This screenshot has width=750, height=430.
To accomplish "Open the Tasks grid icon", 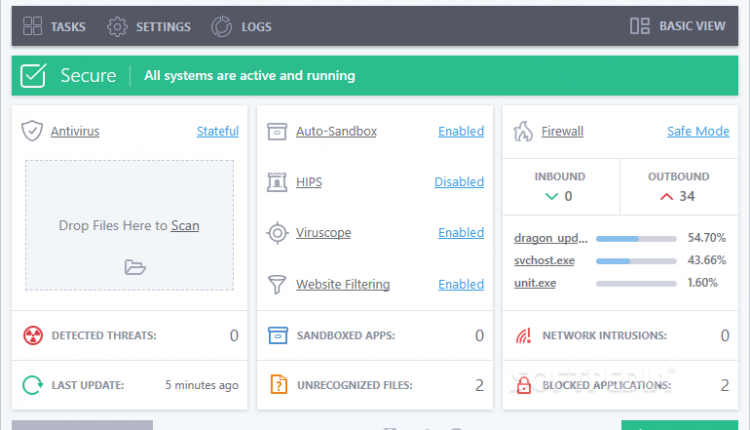I will 33,26.
